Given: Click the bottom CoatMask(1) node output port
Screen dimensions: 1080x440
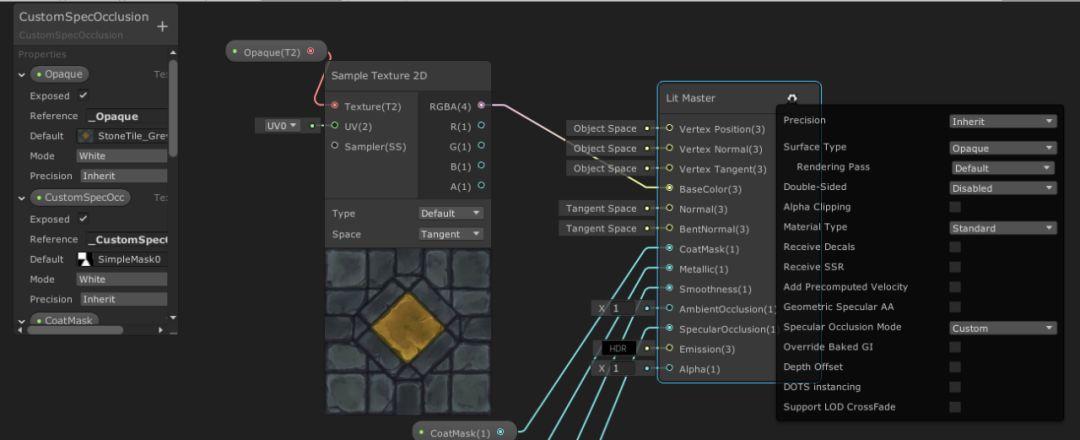Looking at the screenshot, I should click(501, 432).
